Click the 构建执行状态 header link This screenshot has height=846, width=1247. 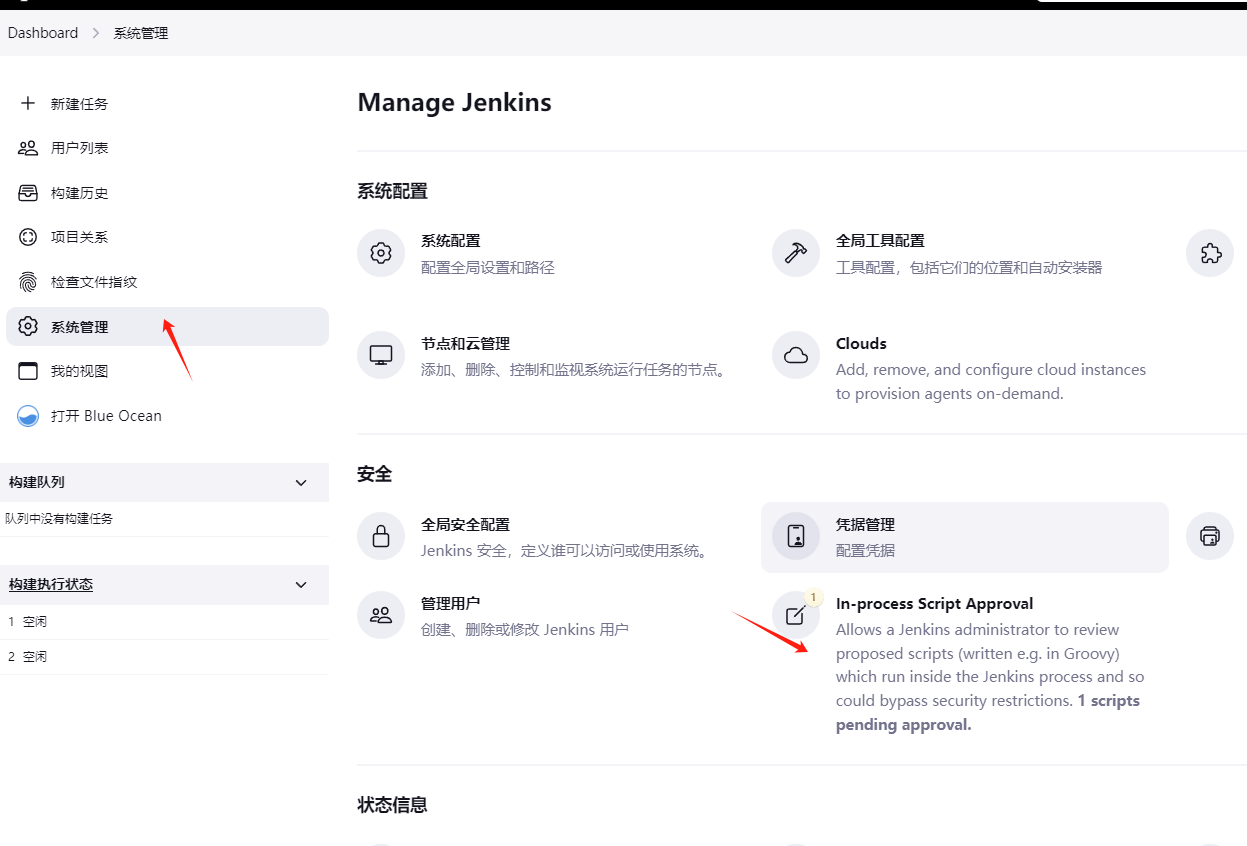51,584
